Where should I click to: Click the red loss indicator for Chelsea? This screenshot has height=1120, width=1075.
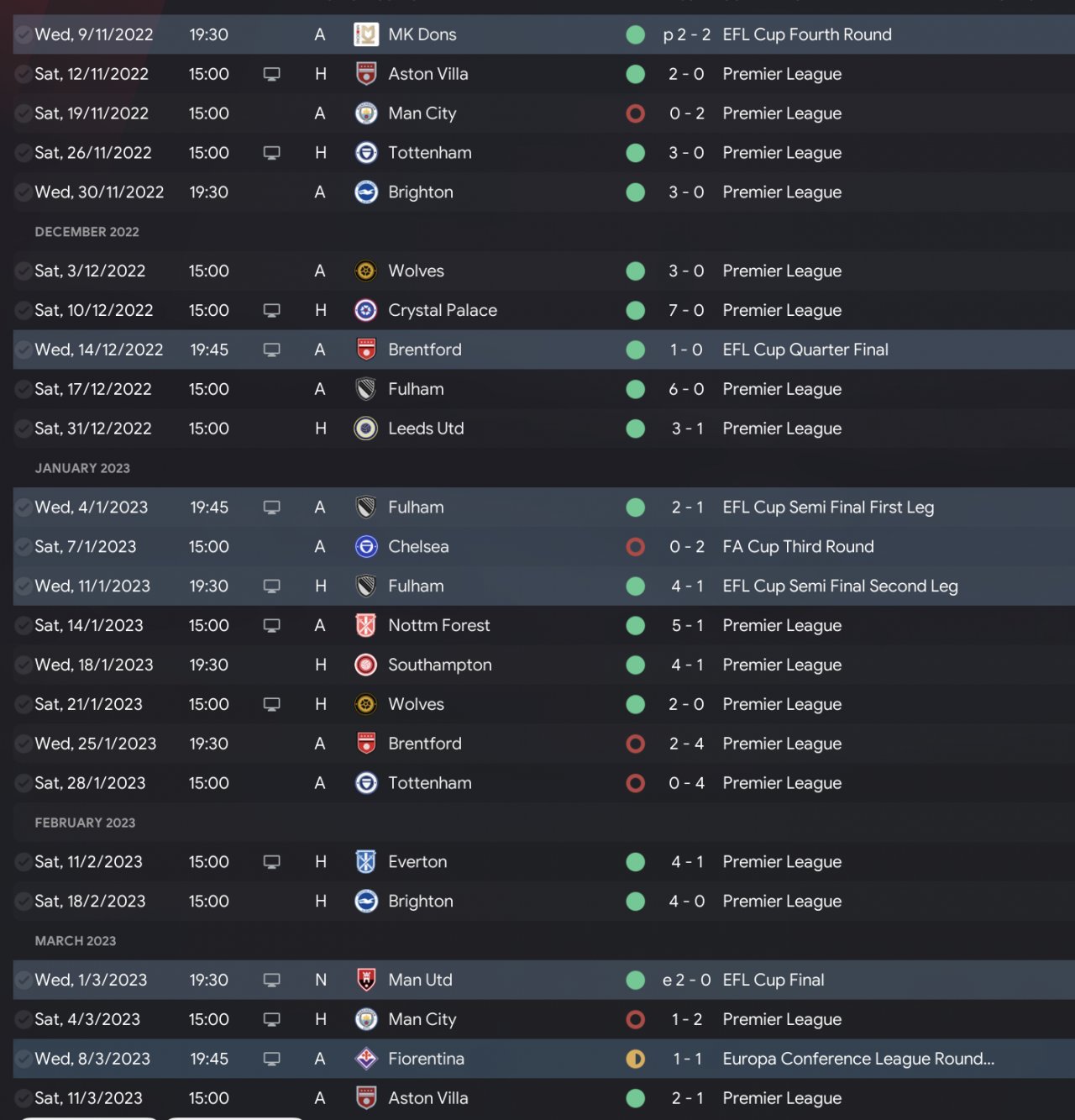[636, 547]
